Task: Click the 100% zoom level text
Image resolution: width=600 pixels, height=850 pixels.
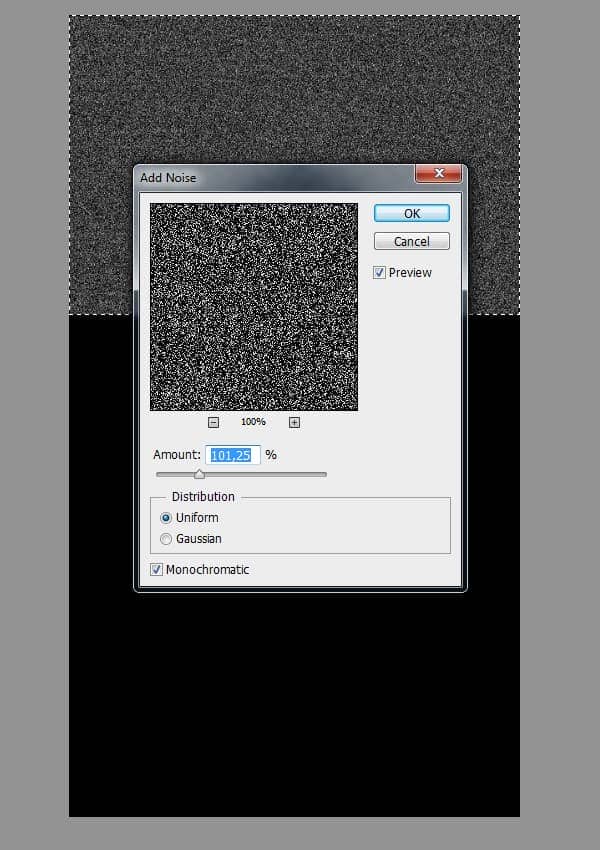Action: [253, 422]
